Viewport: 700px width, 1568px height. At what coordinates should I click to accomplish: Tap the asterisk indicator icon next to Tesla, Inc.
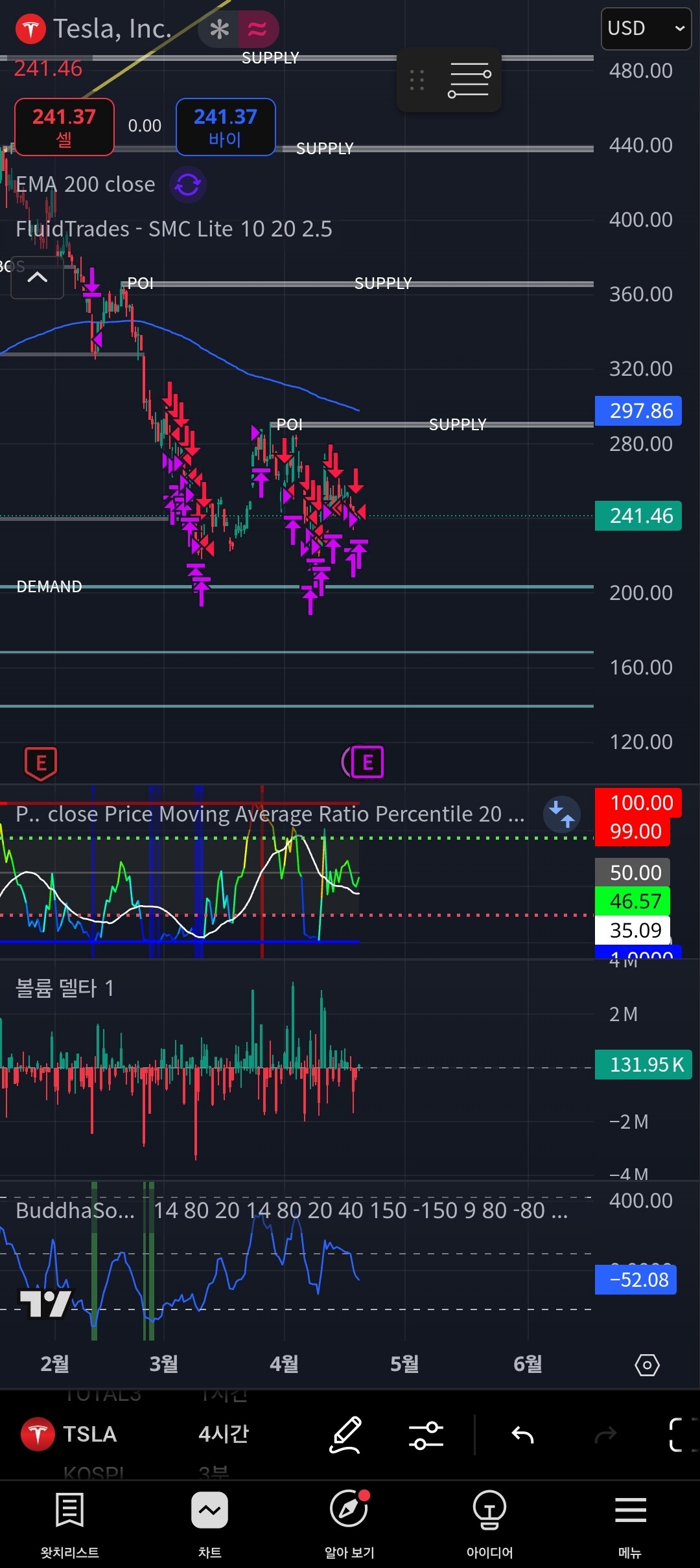coord(220,29)
